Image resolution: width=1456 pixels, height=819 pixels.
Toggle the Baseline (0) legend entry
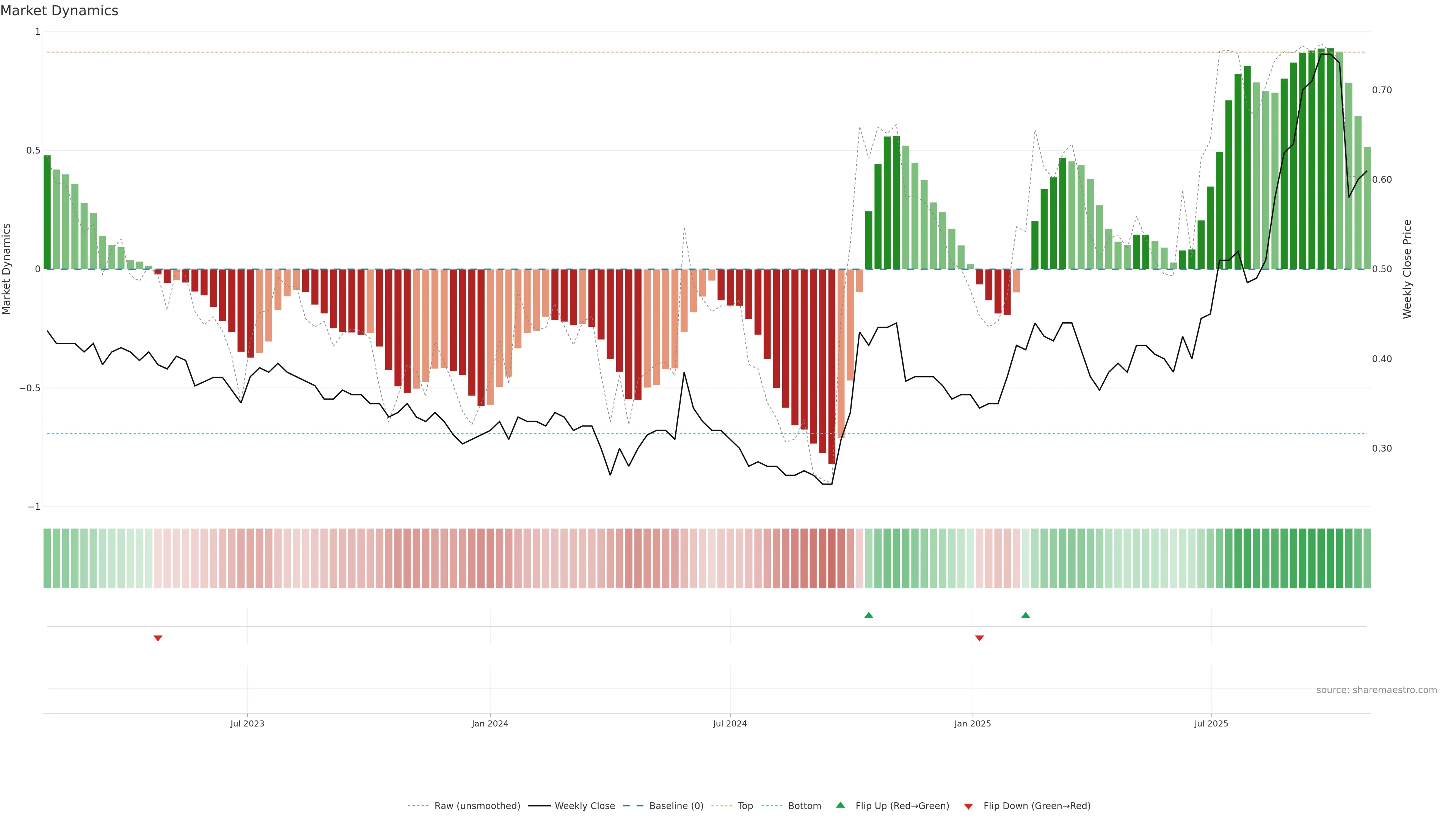tap(676, 806)
